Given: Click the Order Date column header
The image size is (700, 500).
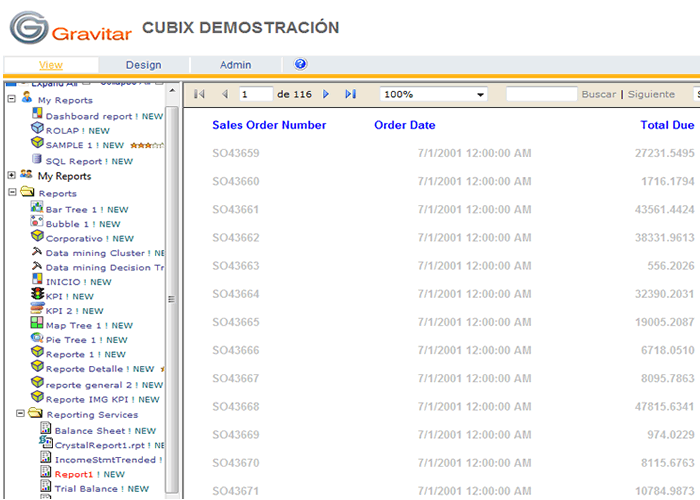Looking at the screenshot, I should pos(404,125).
